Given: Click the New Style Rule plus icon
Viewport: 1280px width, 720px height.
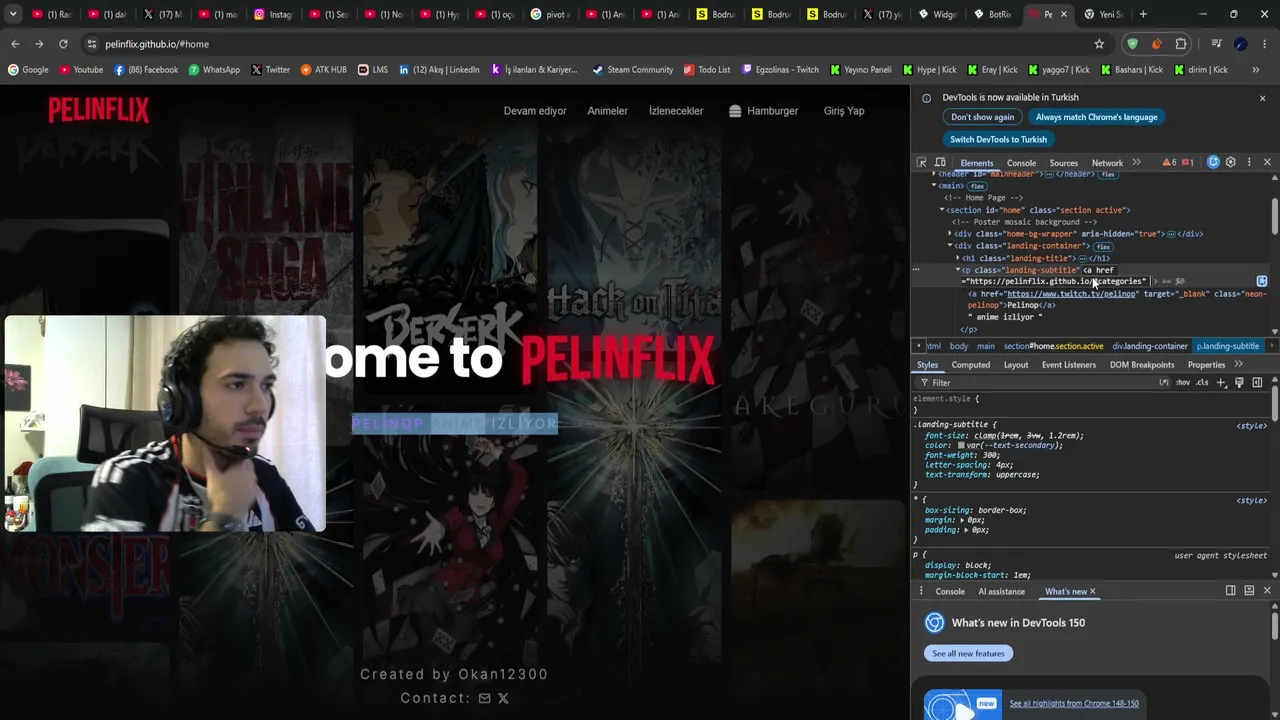Looking at the screenshot, I should click(x=1221, y=383).
